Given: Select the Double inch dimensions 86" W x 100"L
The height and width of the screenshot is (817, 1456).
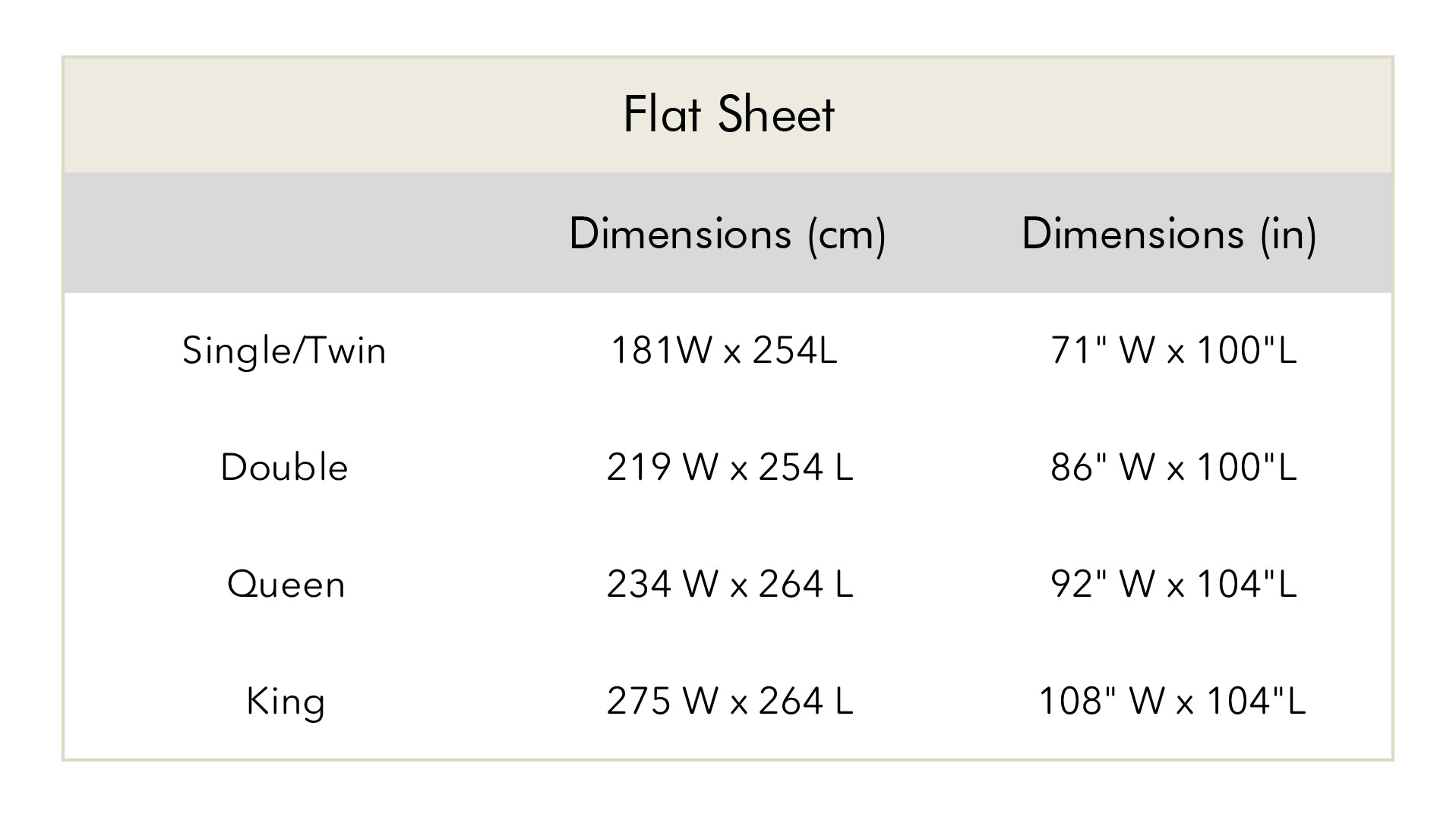Looking at the screenshot, I should click(1173, 467).
